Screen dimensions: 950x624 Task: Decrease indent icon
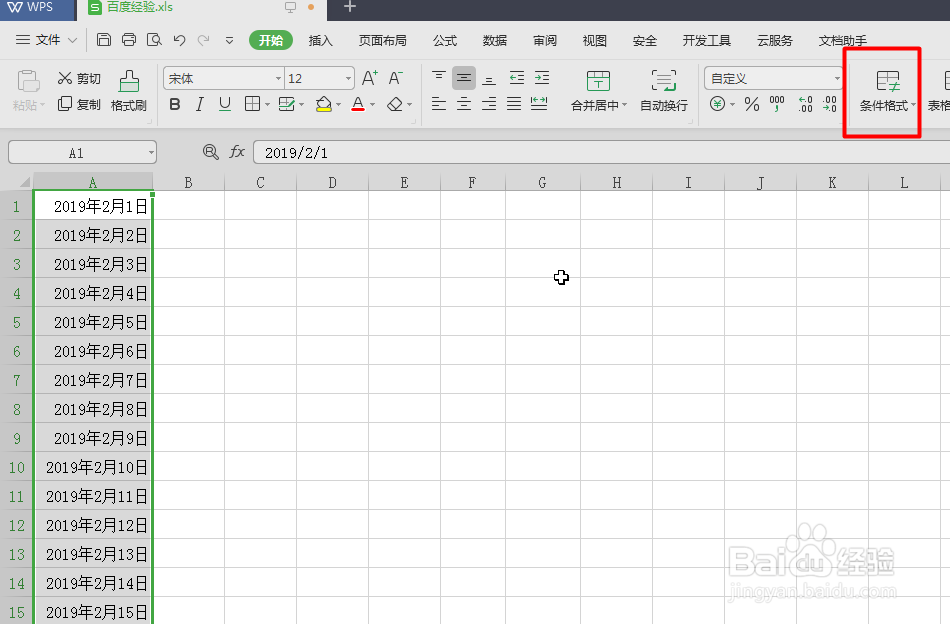tap(517, 78)
